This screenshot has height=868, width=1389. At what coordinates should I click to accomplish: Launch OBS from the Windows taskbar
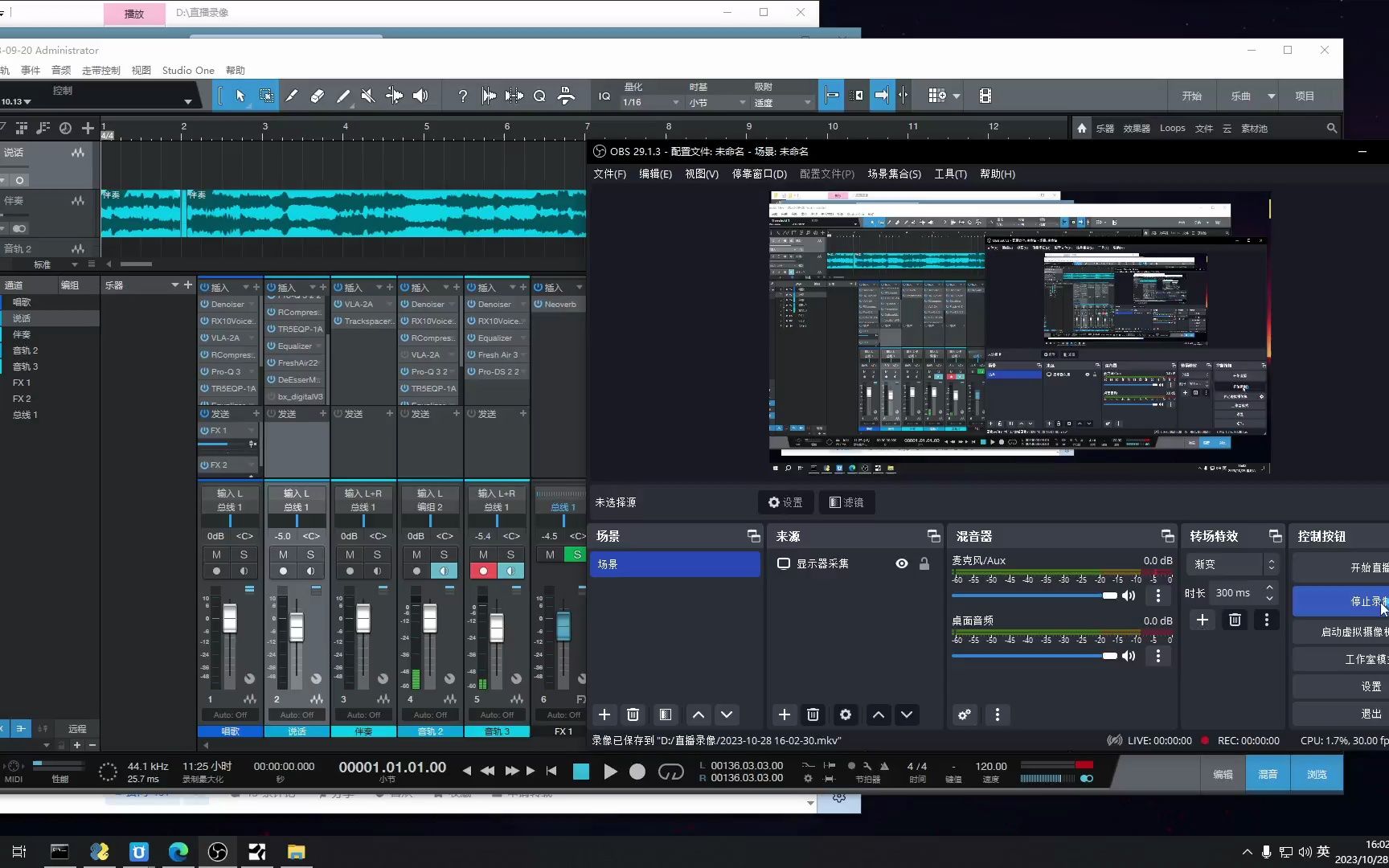pyautogui.click(x=218, y=852)
